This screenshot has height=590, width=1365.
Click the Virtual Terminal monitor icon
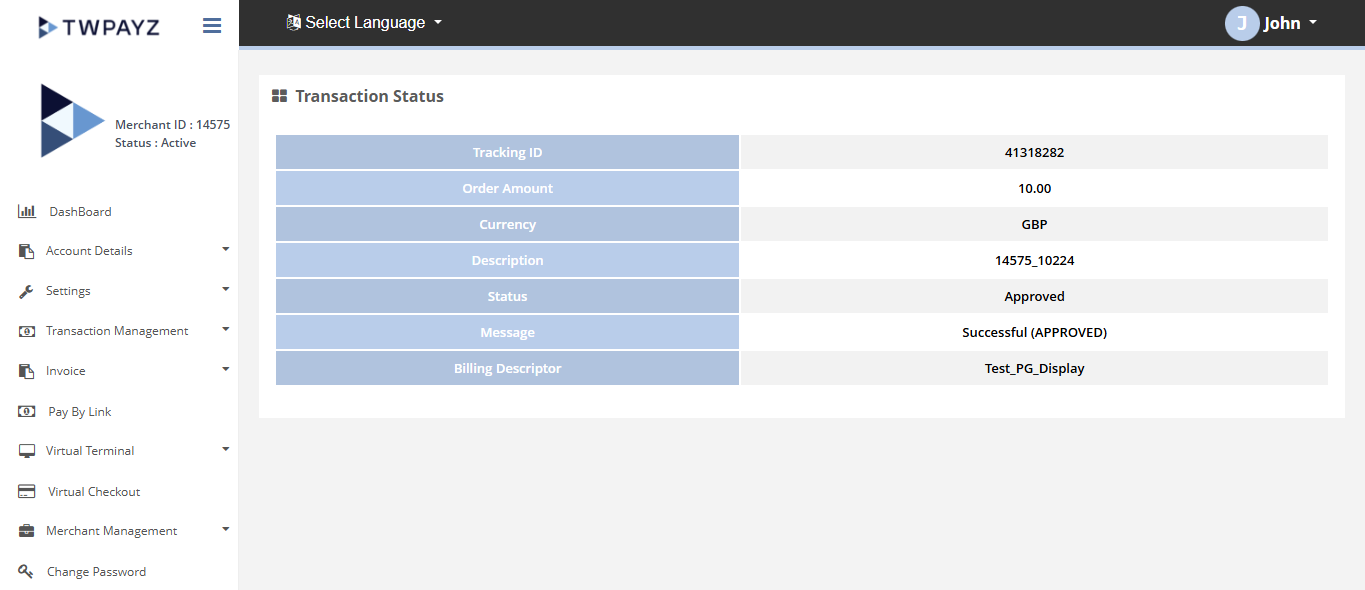(x=27, y=451)
